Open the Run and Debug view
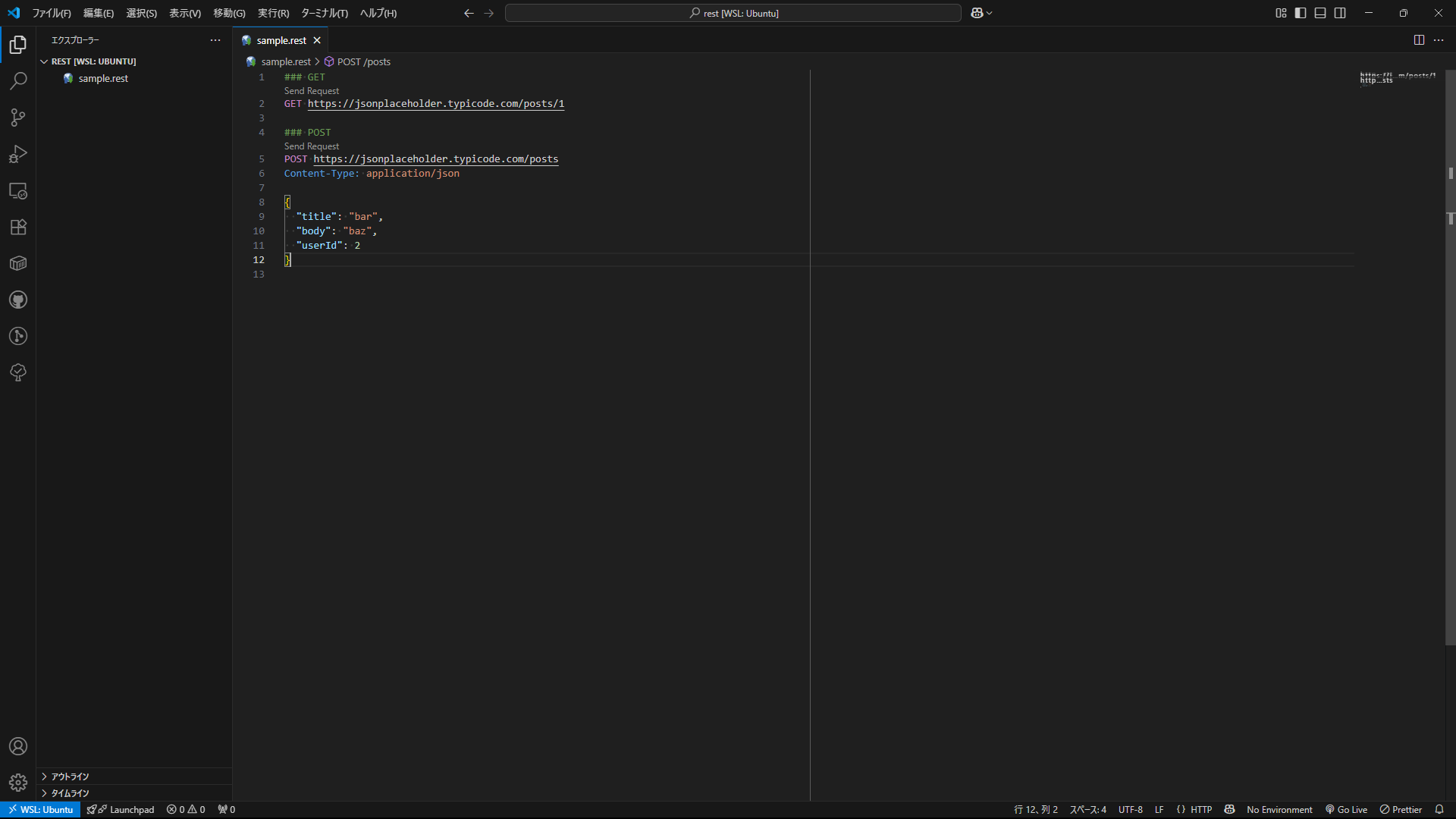 [x=18, y=154]
